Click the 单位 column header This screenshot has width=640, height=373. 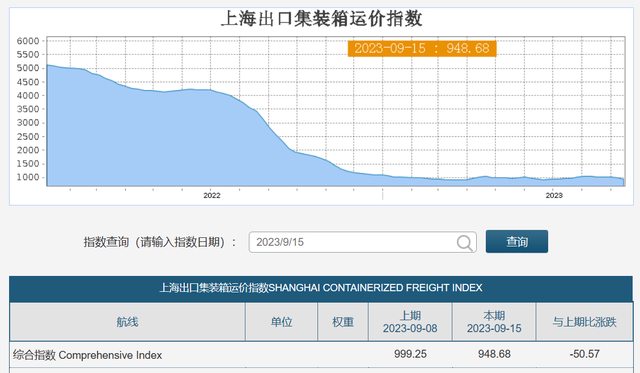281,322
